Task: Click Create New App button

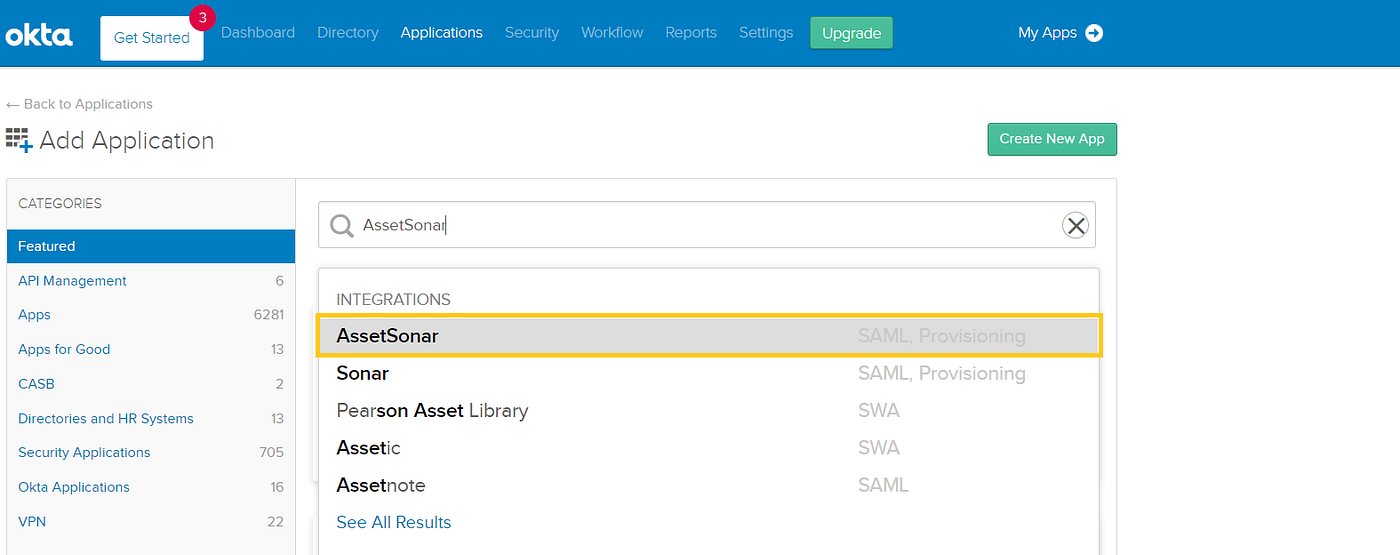Action: click(1052, 139)
